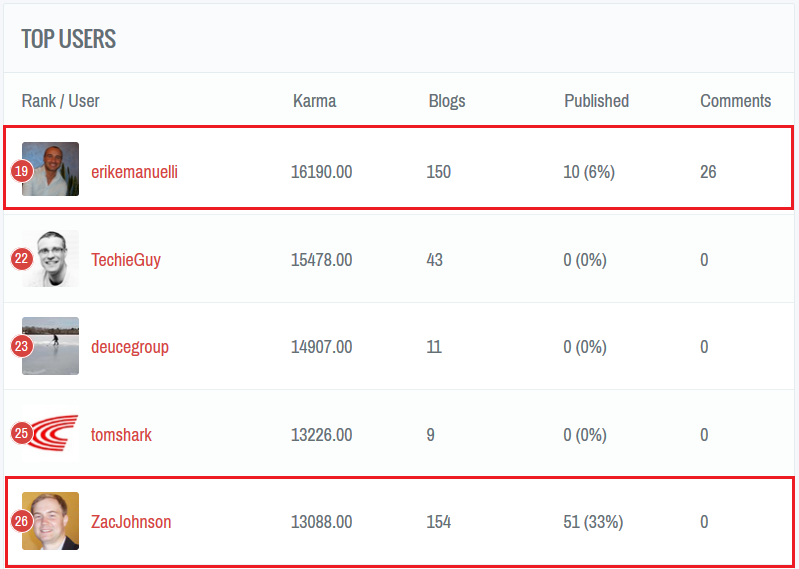This screenshot has width=799, height=569.
Task: Select the Published column header
Action: 596,101
